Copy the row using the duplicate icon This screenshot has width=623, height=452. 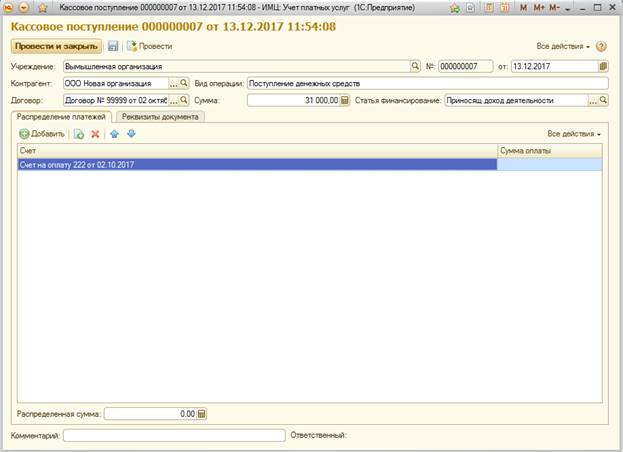(79, 133)
